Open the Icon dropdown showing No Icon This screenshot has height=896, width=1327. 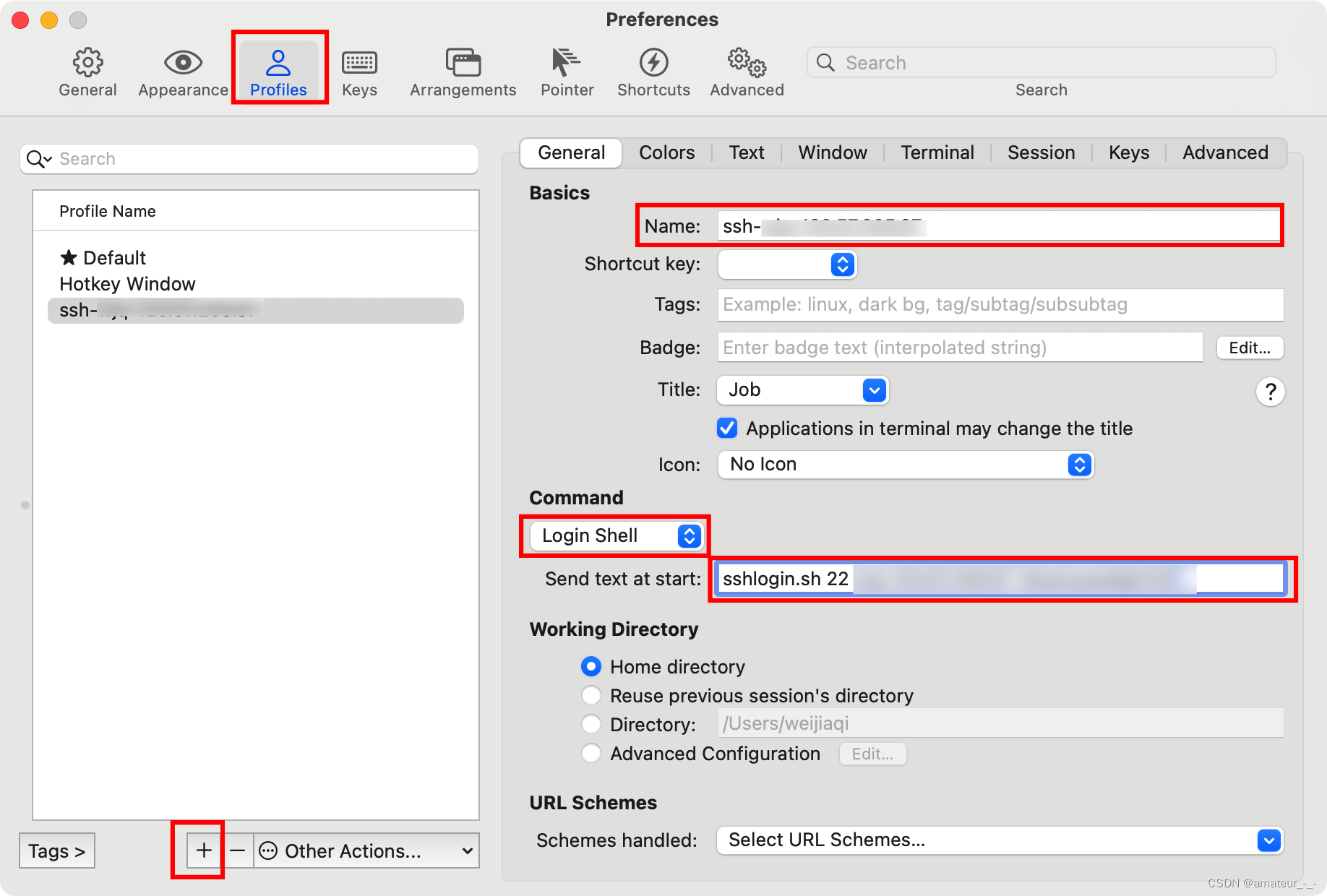pos(906,464)
